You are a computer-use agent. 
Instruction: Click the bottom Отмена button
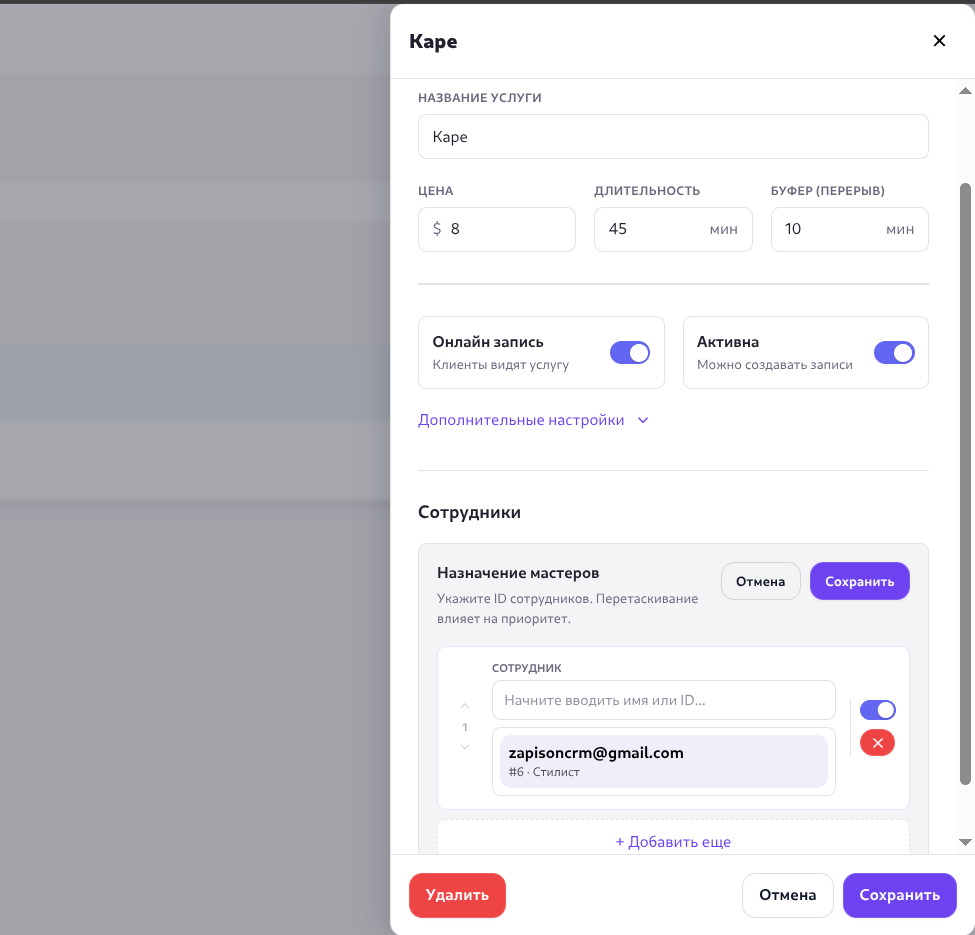(x=787, y=895)
